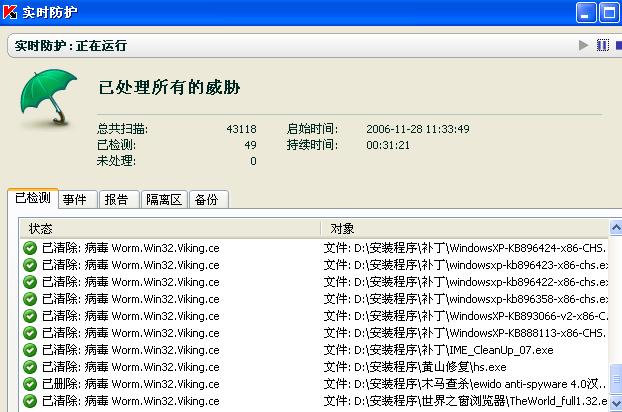Select file path 黄山修复\hs.exe
Viewport: 622px width, 412px height.
(x=415, y=367)
